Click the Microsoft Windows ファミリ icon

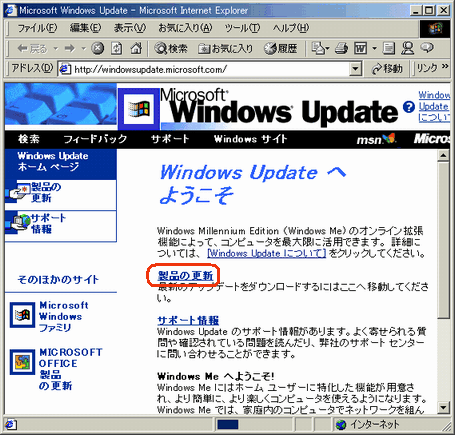click(x=22, y=315)
